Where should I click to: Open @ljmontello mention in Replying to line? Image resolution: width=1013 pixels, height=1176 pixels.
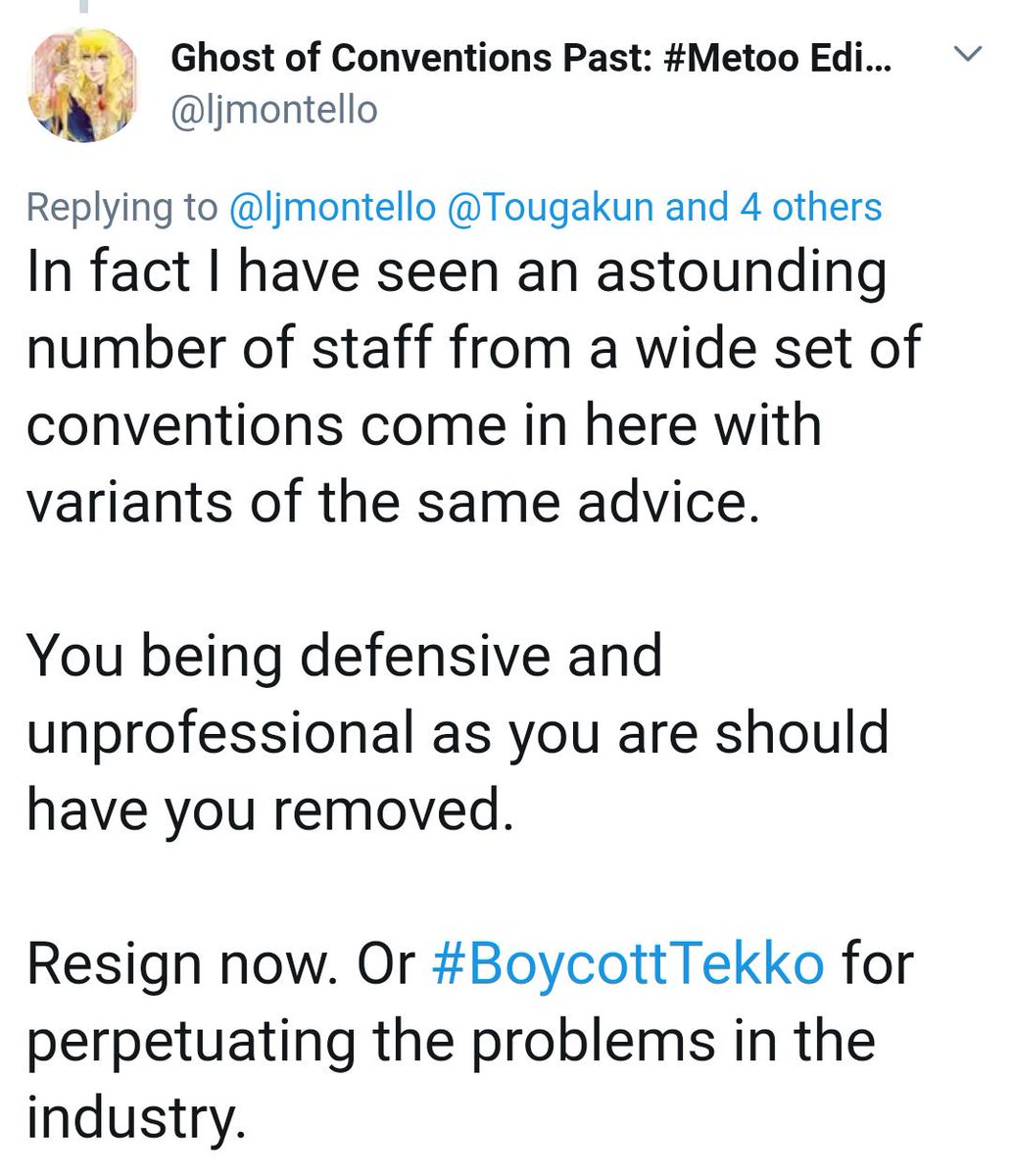(331, 208)
